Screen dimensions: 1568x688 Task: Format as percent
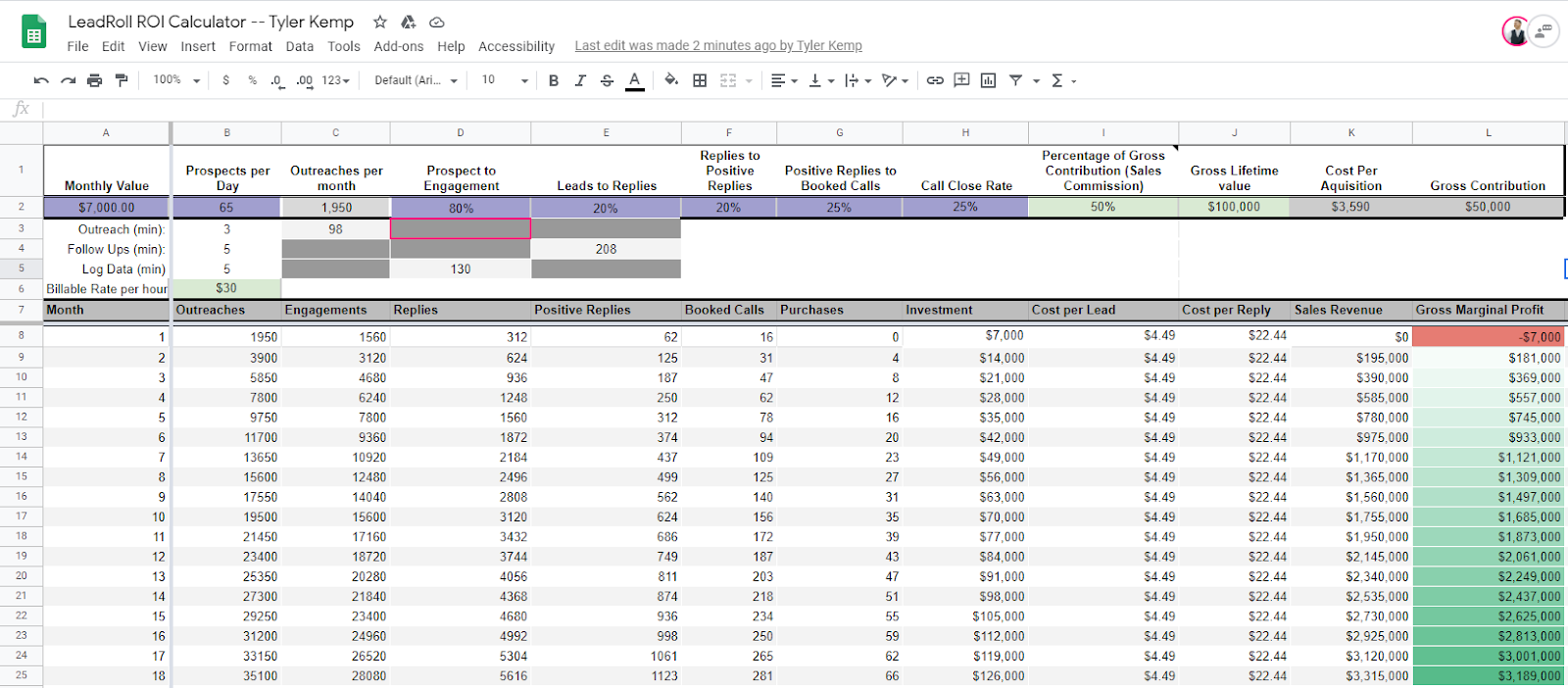[x=252, y=80]
